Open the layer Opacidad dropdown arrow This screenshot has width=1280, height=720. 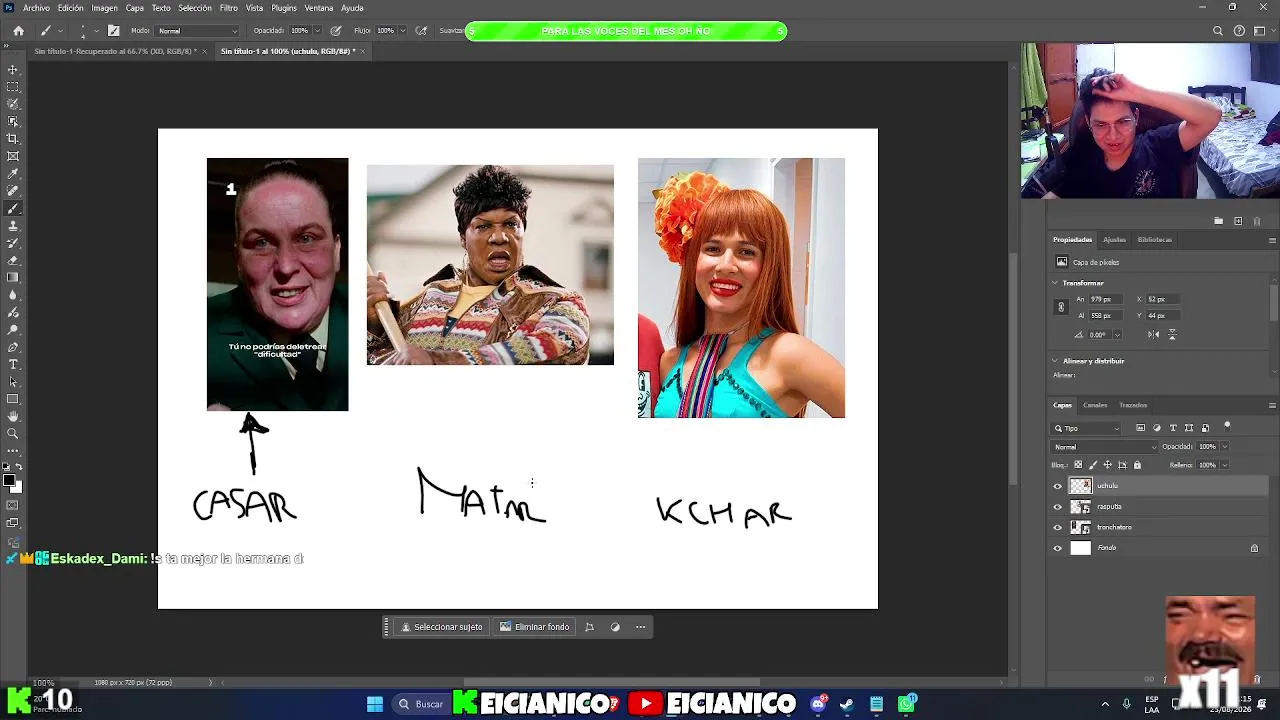(1224, 447)
